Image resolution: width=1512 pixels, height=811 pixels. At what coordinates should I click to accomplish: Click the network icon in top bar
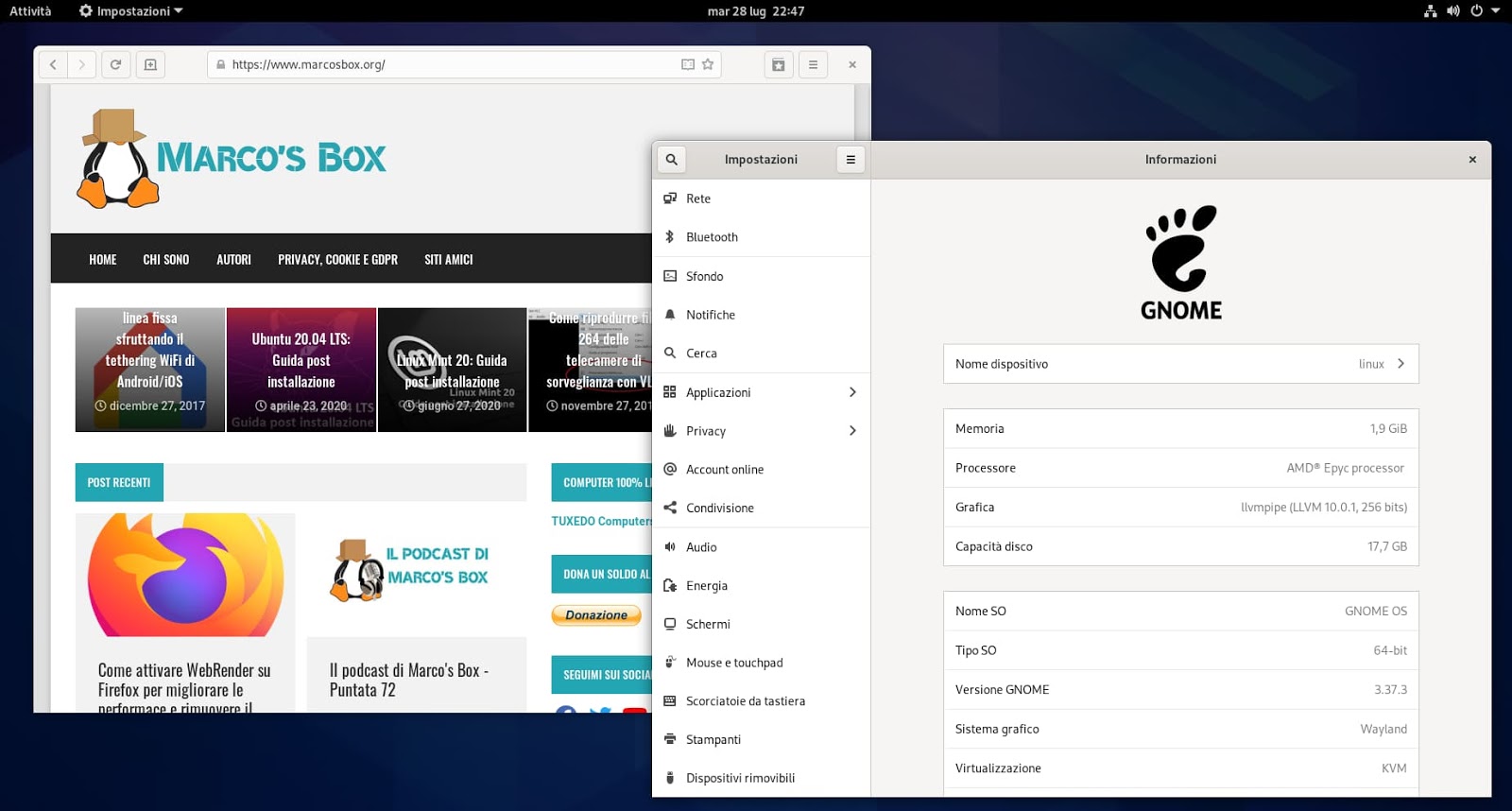(1430, 11)
